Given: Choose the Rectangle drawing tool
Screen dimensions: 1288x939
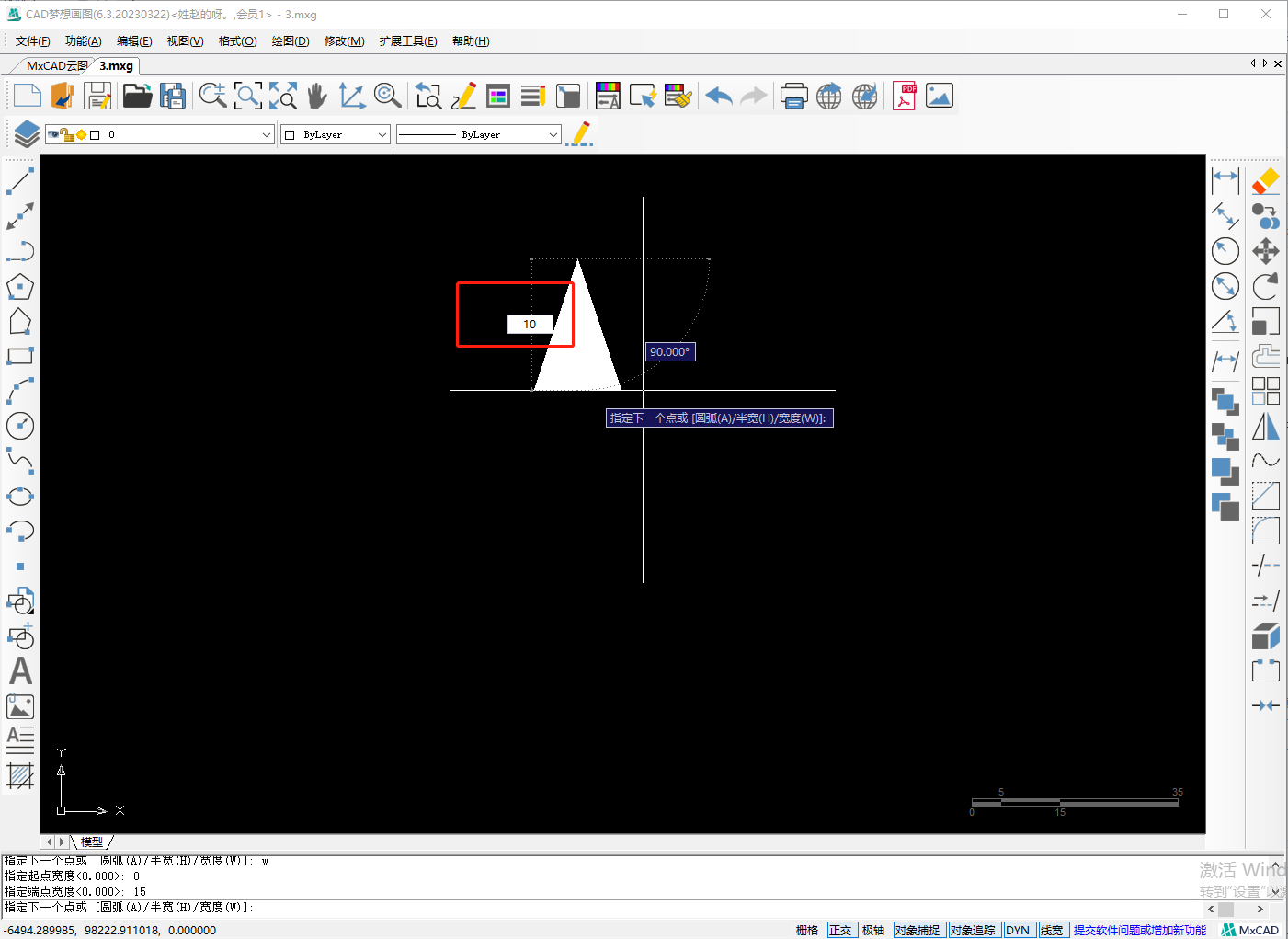Looking at the screenshot, I should 20,356.
